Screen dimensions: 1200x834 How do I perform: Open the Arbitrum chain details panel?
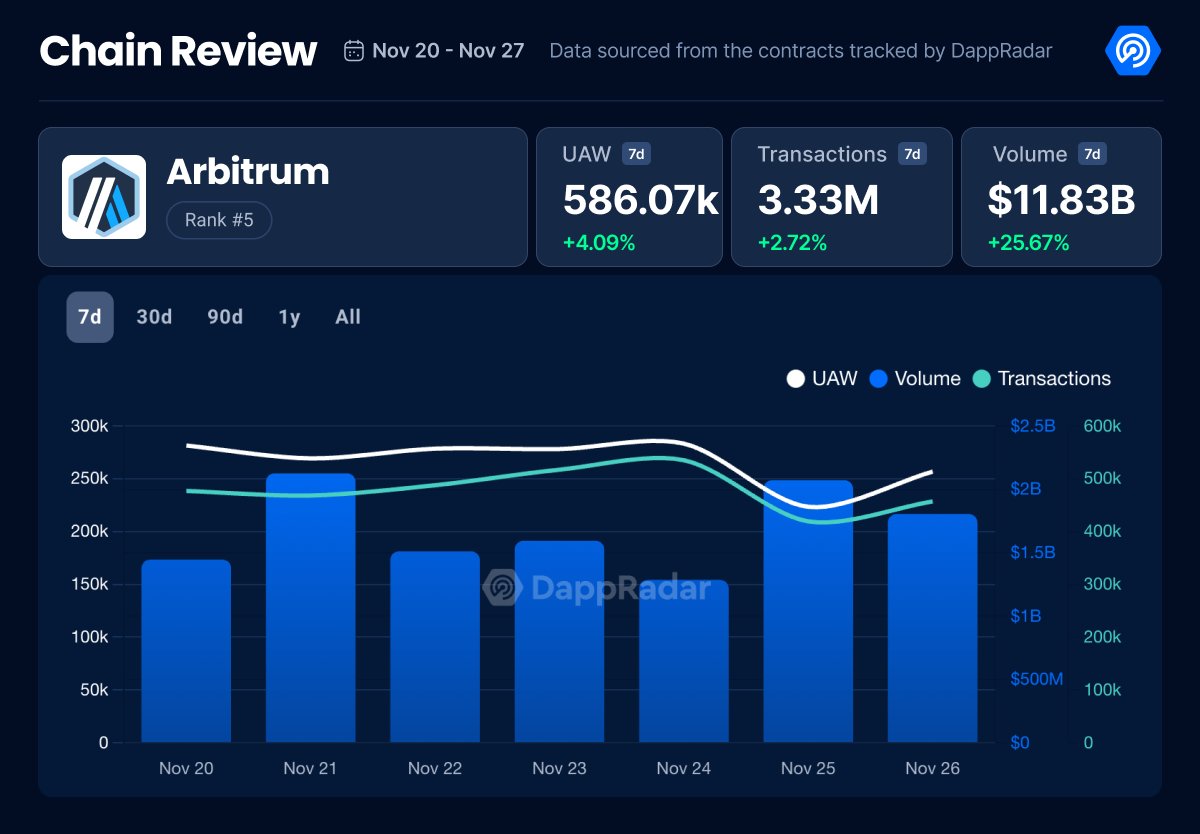click(x=248, y=172)
